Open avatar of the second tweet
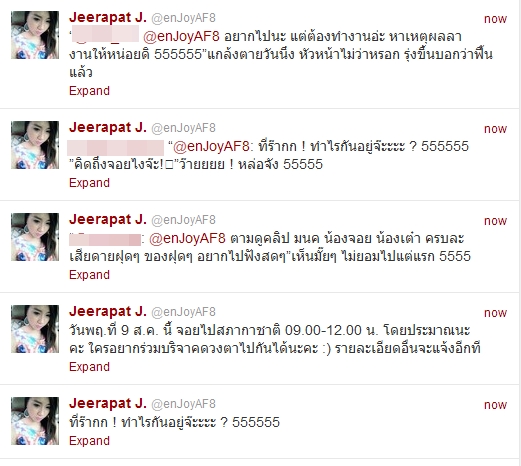The image size is (521, 466). pyautogui.click(x=35, y=145)
